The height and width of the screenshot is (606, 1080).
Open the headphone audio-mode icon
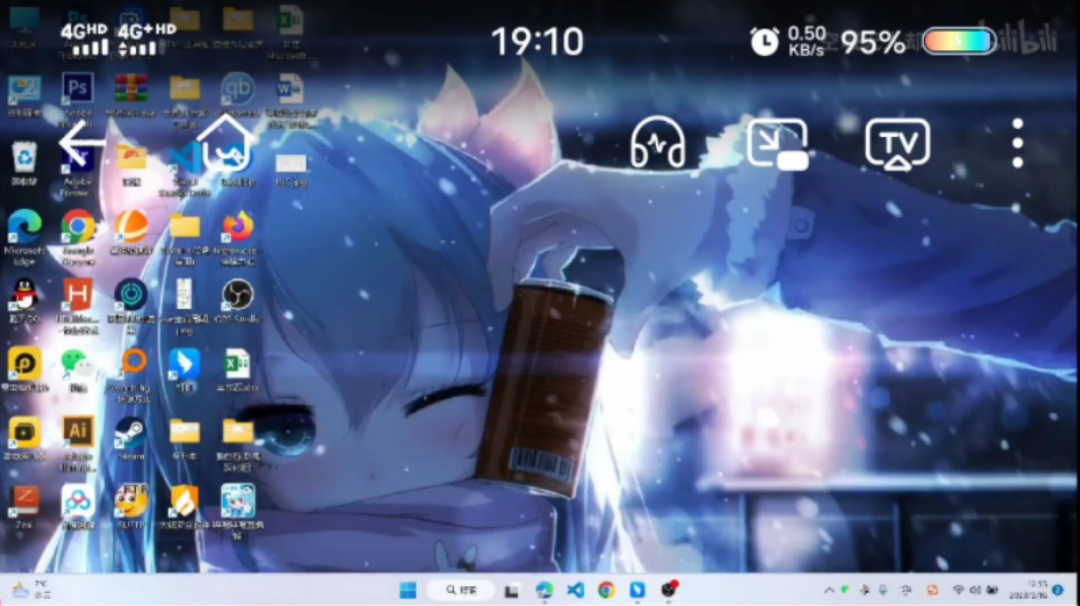(658, 144)
